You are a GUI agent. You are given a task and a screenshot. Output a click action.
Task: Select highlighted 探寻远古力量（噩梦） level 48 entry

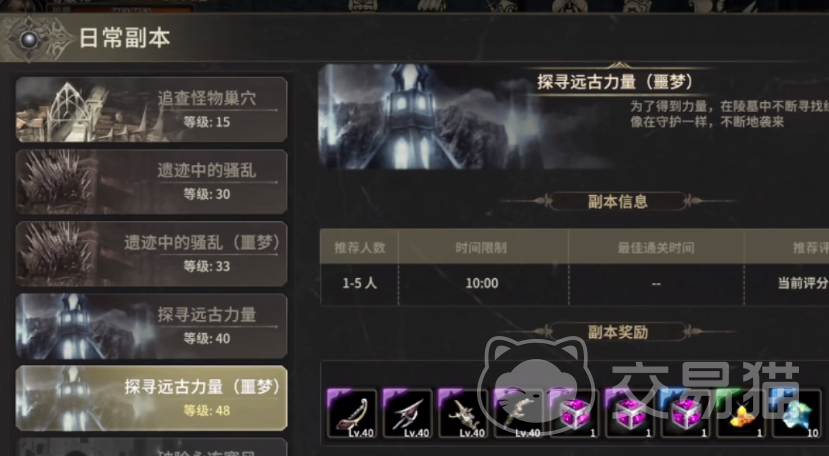tap(151, 398)
